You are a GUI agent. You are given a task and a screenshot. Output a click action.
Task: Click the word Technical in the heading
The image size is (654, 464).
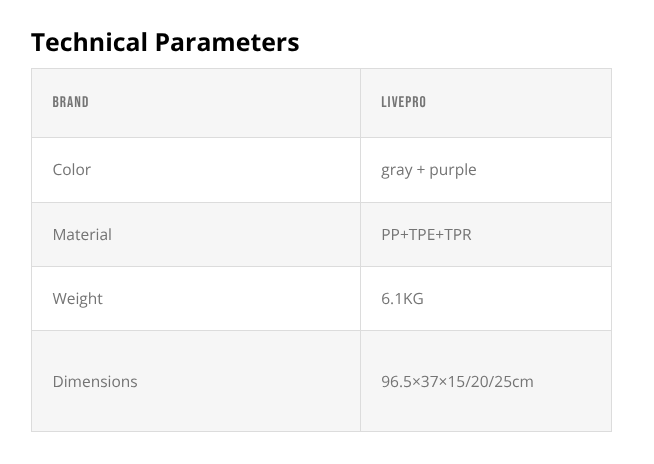(91, 43)
